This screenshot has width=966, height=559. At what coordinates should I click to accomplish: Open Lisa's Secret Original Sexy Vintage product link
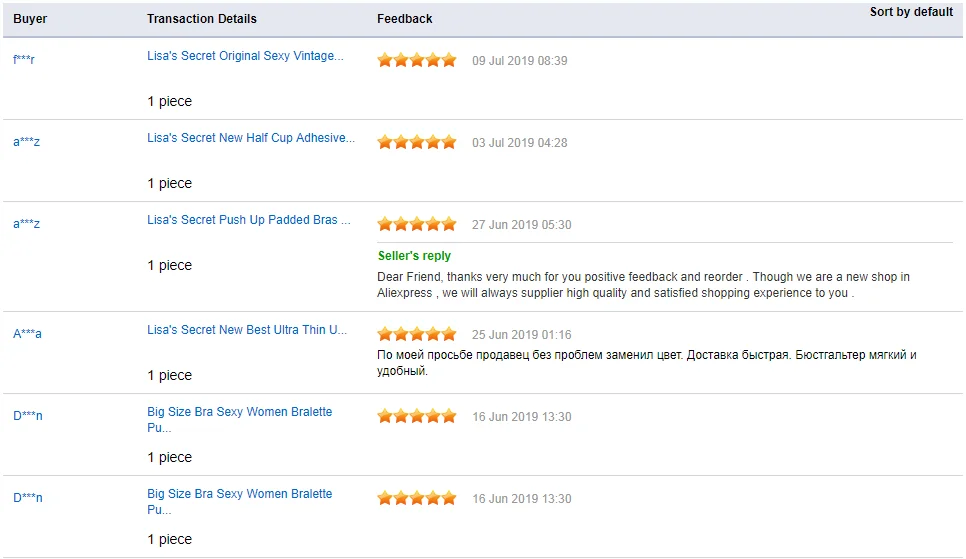(245, 56)
